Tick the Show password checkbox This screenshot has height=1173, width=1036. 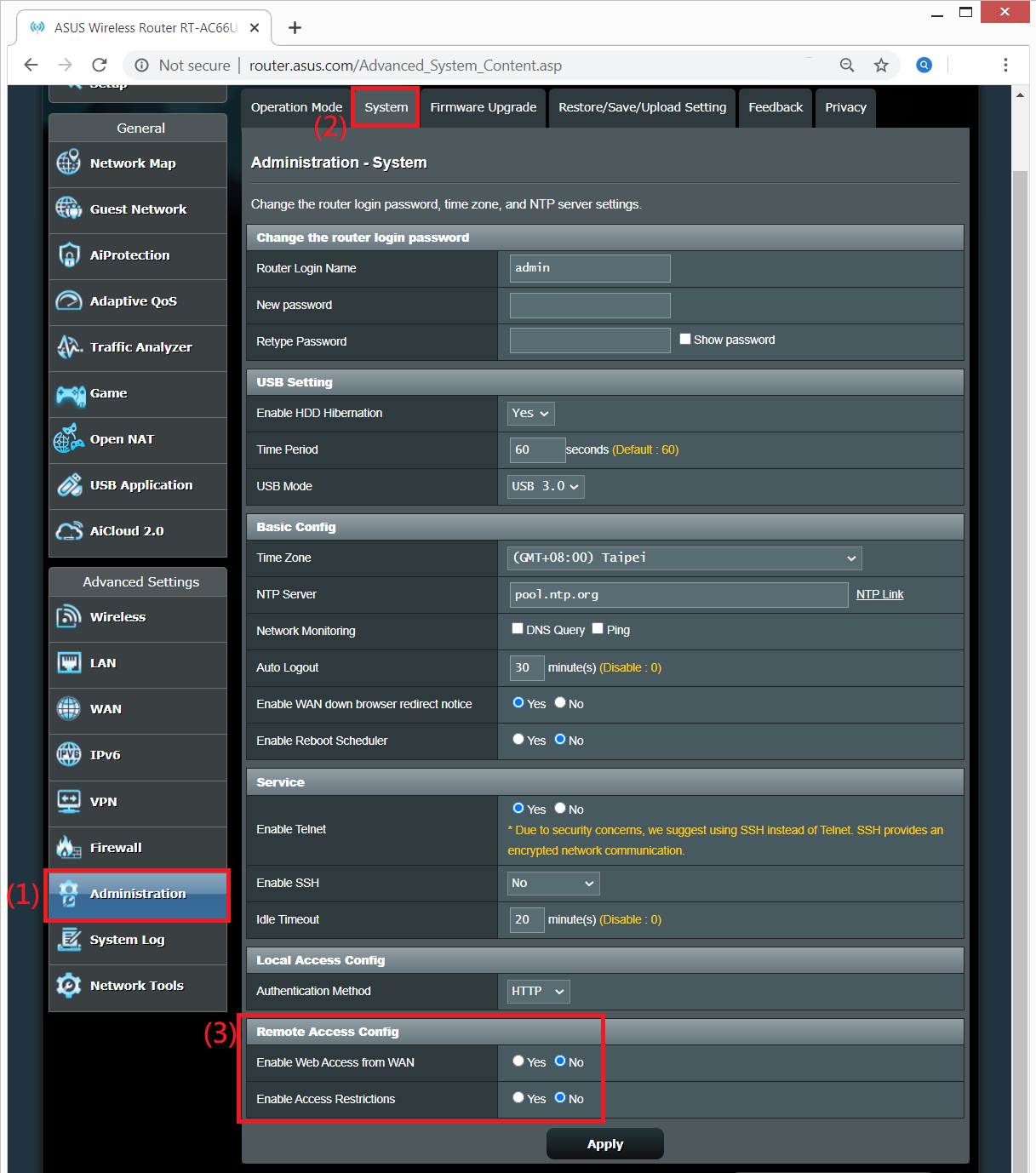[685, 339]
